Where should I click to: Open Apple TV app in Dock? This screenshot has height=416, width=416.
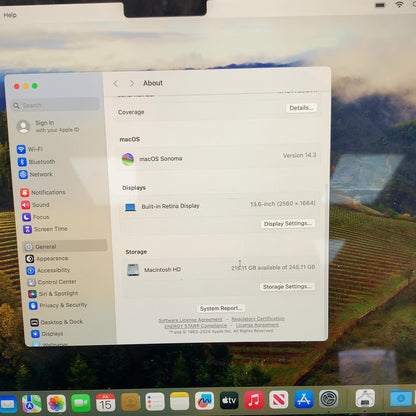click(x=229, y=400)
